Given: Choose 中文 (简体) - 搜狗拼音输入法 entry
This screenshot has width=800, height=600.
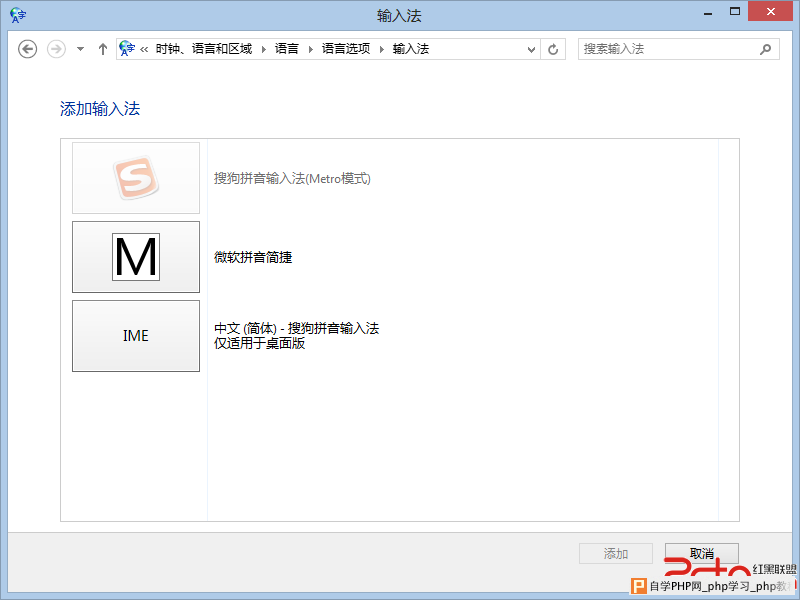Looking at the screenshot, I should 296,328.
